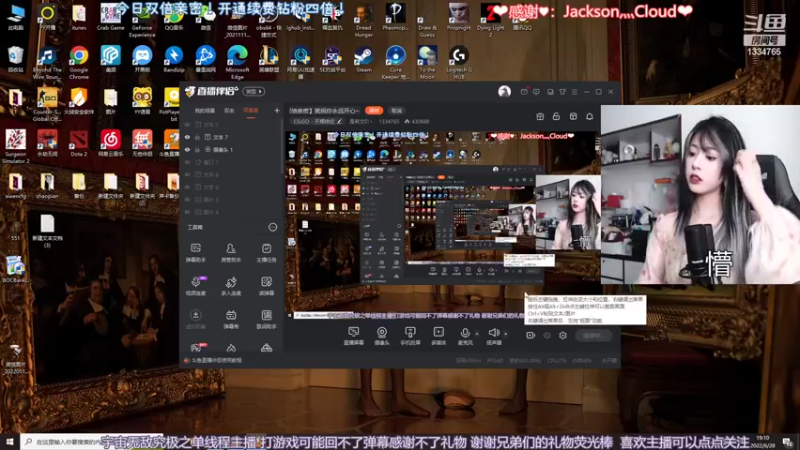This screenshot has height=450, width=800.
Task: Open the tutorial link in status bar
Action: (216, 360)
